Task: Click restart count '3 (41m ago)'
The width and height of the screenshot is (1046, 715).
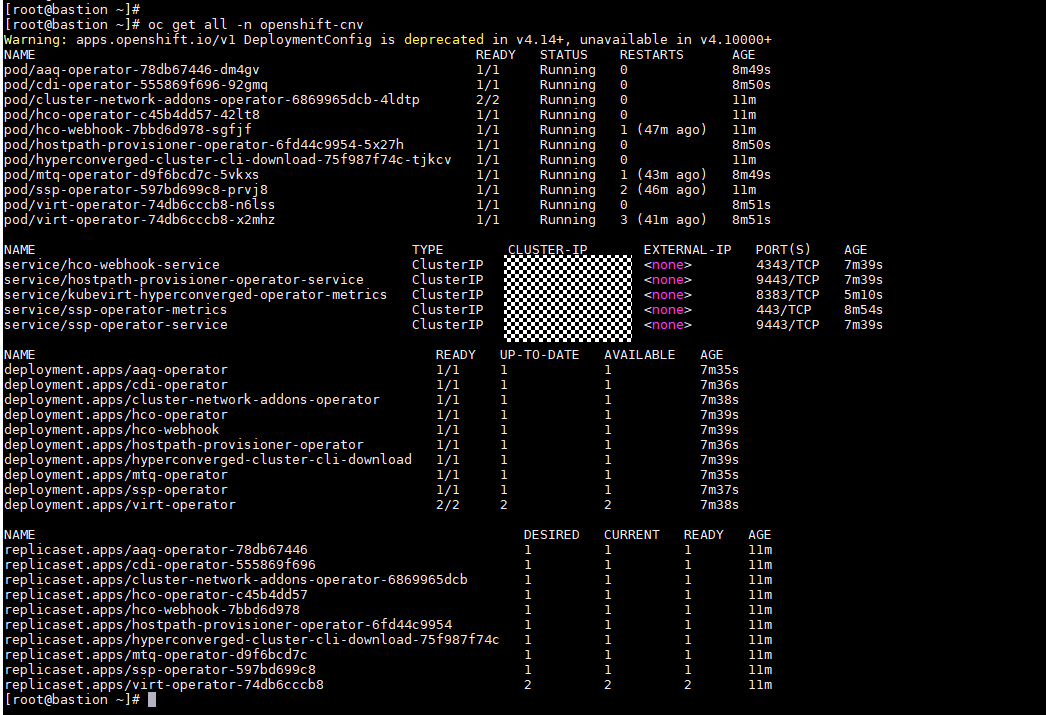Action: coord(663,220)
